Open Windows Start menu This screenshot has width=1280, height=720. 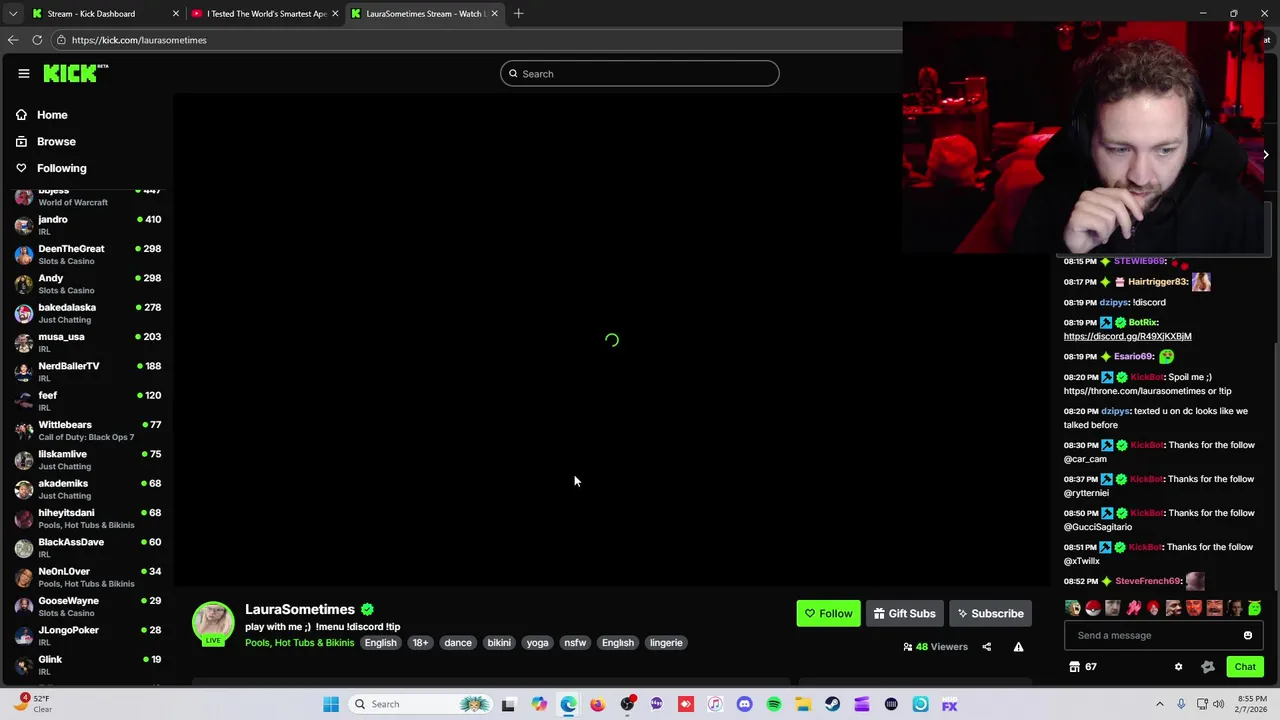(x=331, y=704)
